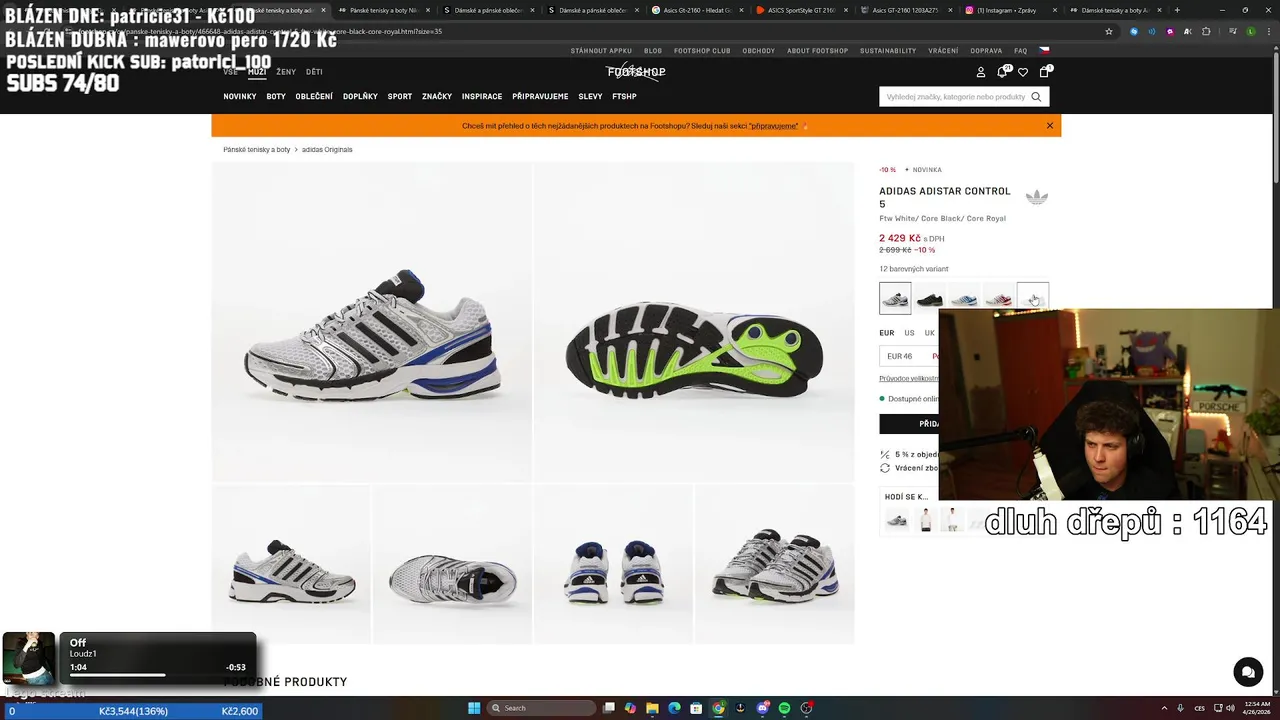The height and width of the screenshot is (720, 1280).
Task: Select the EUR size system tab
Action: point(887,333)
